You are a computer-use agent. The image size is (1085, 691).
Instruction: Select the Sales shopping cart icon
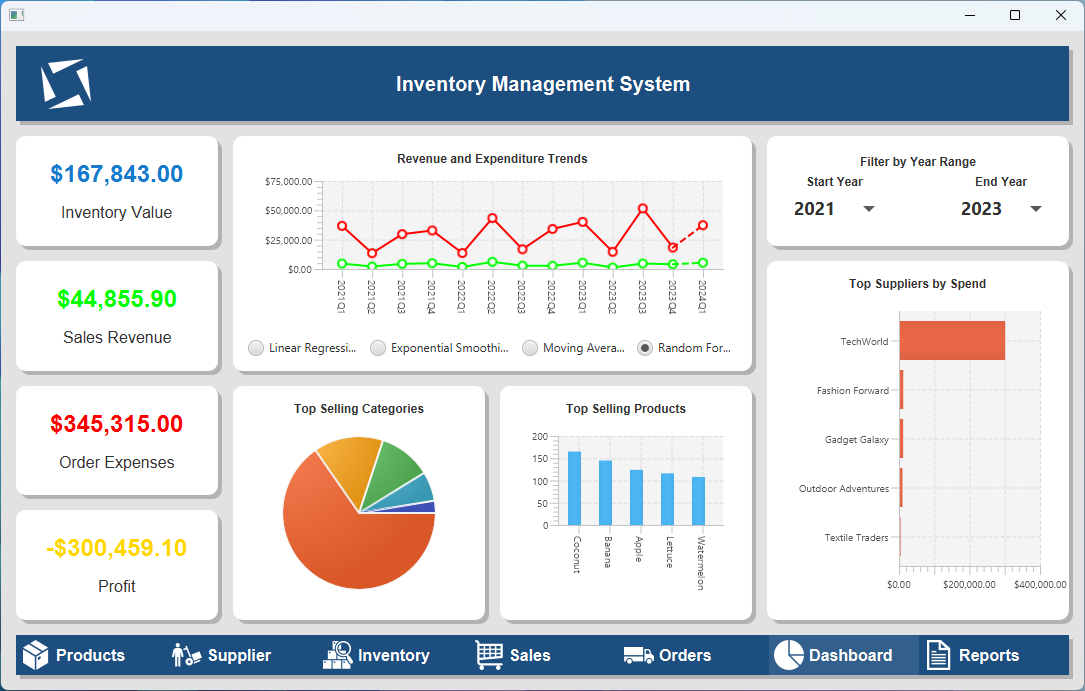(487, 655)
